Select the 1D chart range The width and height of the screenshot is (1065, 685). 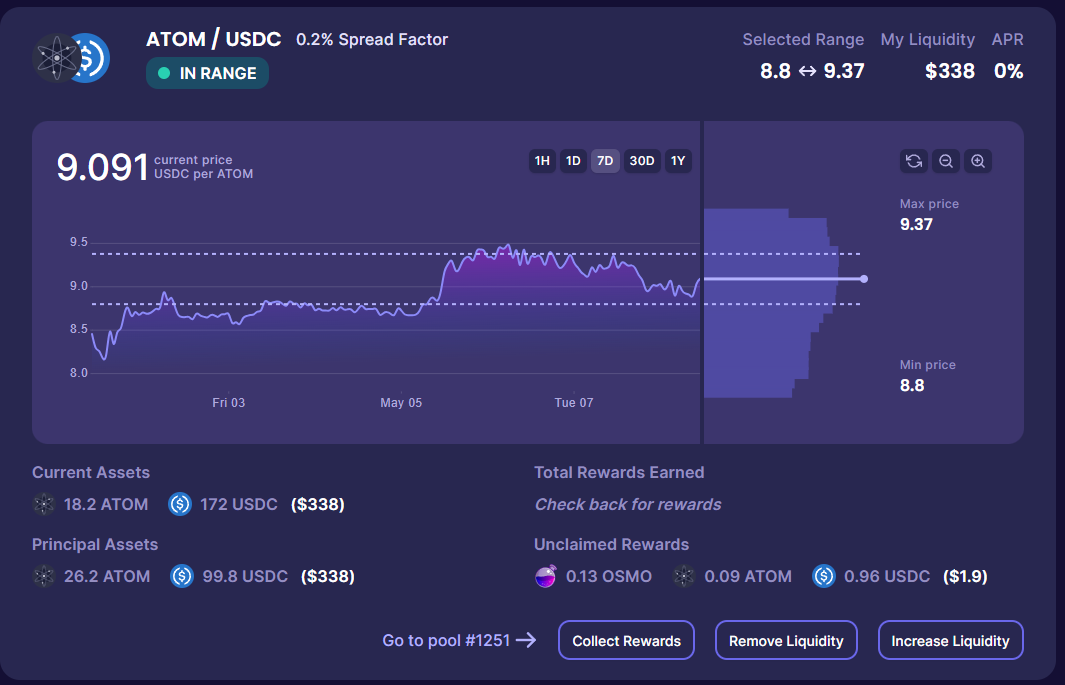573,161
